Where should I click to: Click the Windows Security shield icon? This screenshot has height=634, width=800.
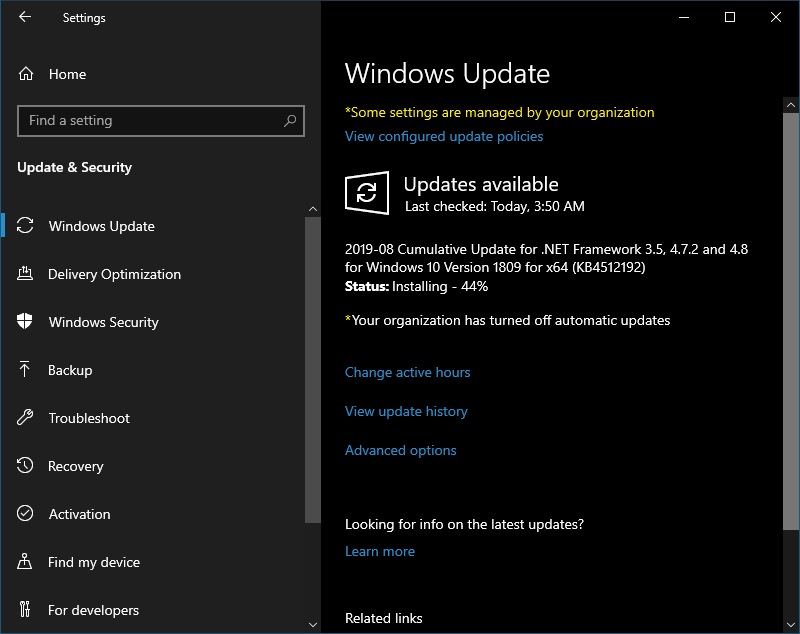(x=24, y=321)
